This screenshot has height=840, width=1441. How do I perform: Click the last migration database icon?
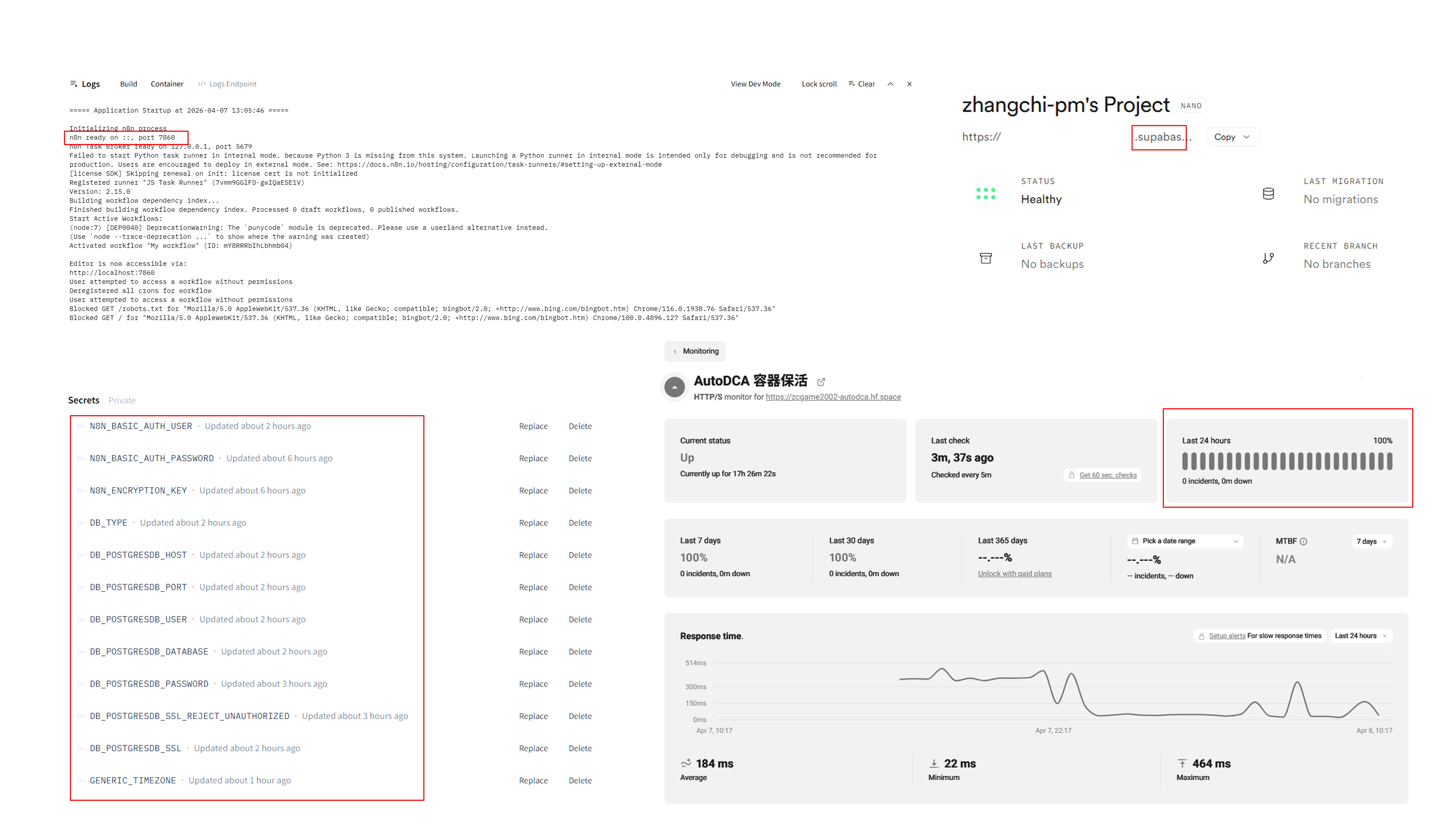1268,194
